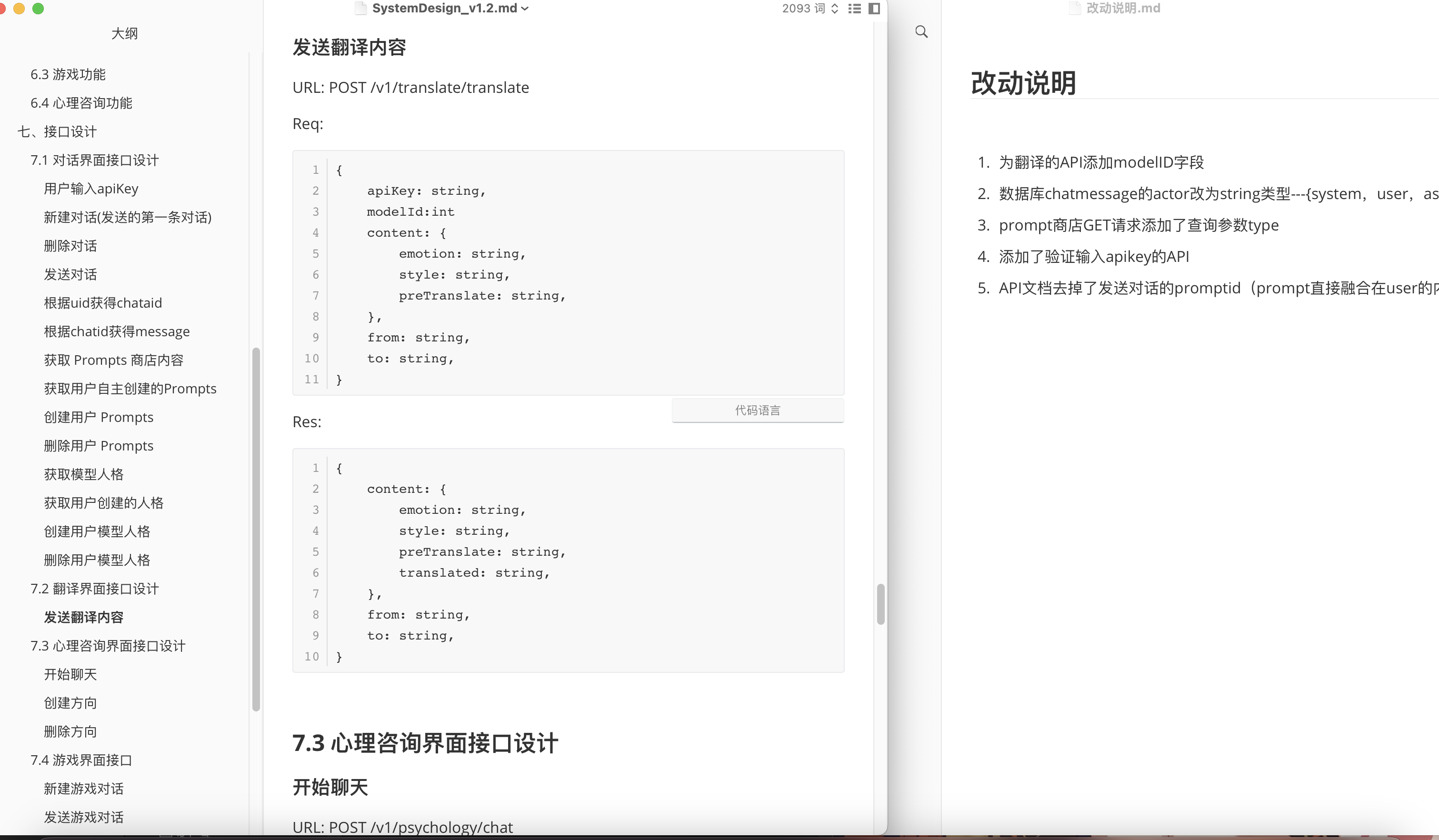The height and width of the screenshot is (840, 1439).
Task: Click the 代码语言 code language field
Action: 757,410
